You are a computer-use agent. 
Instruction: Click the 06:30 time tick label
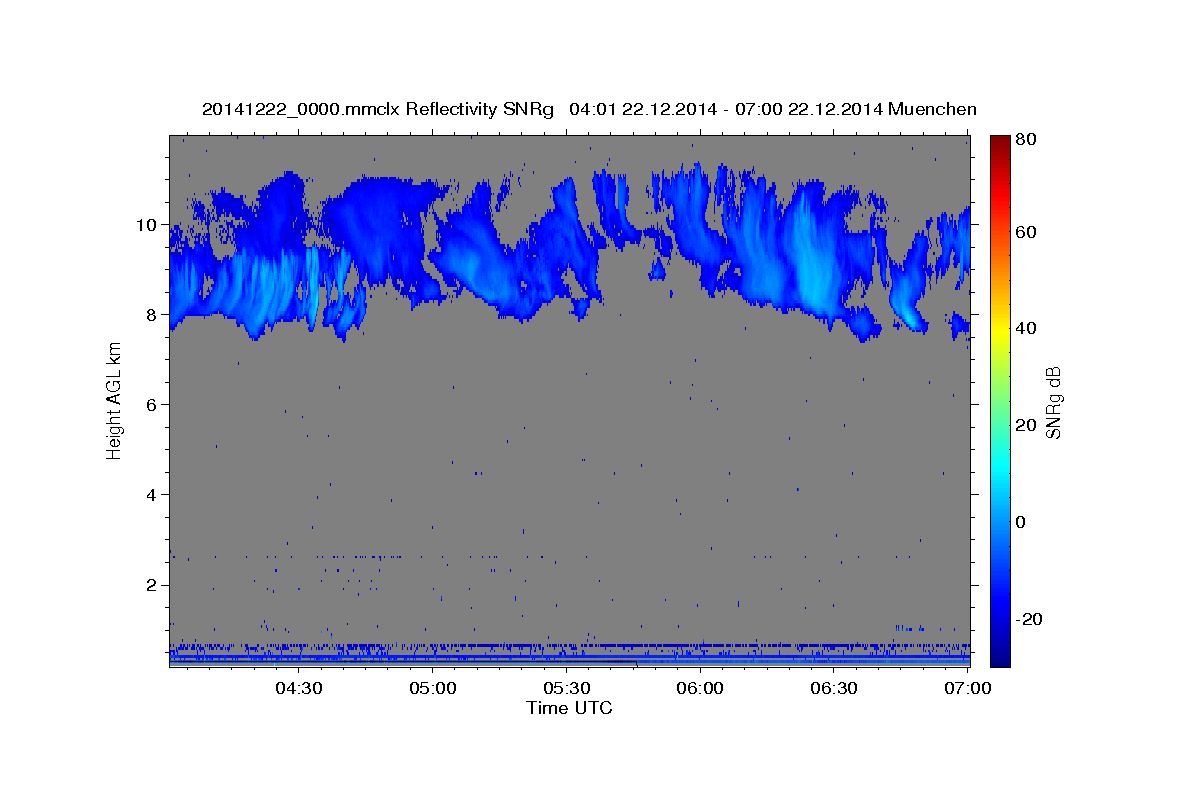coord(834,688)
